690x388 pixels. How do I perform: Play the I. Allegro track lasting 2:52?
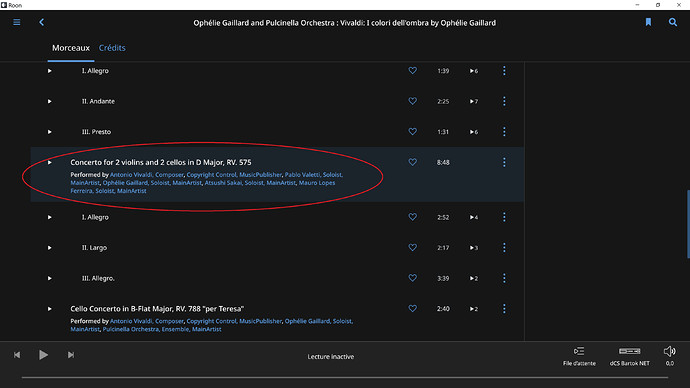click(50, 217)
